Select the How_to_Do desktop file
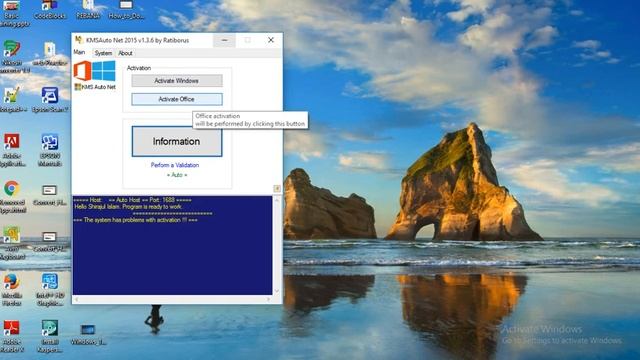Image resolution: width=640 pixels, height=360 pixels. point(126,10)
